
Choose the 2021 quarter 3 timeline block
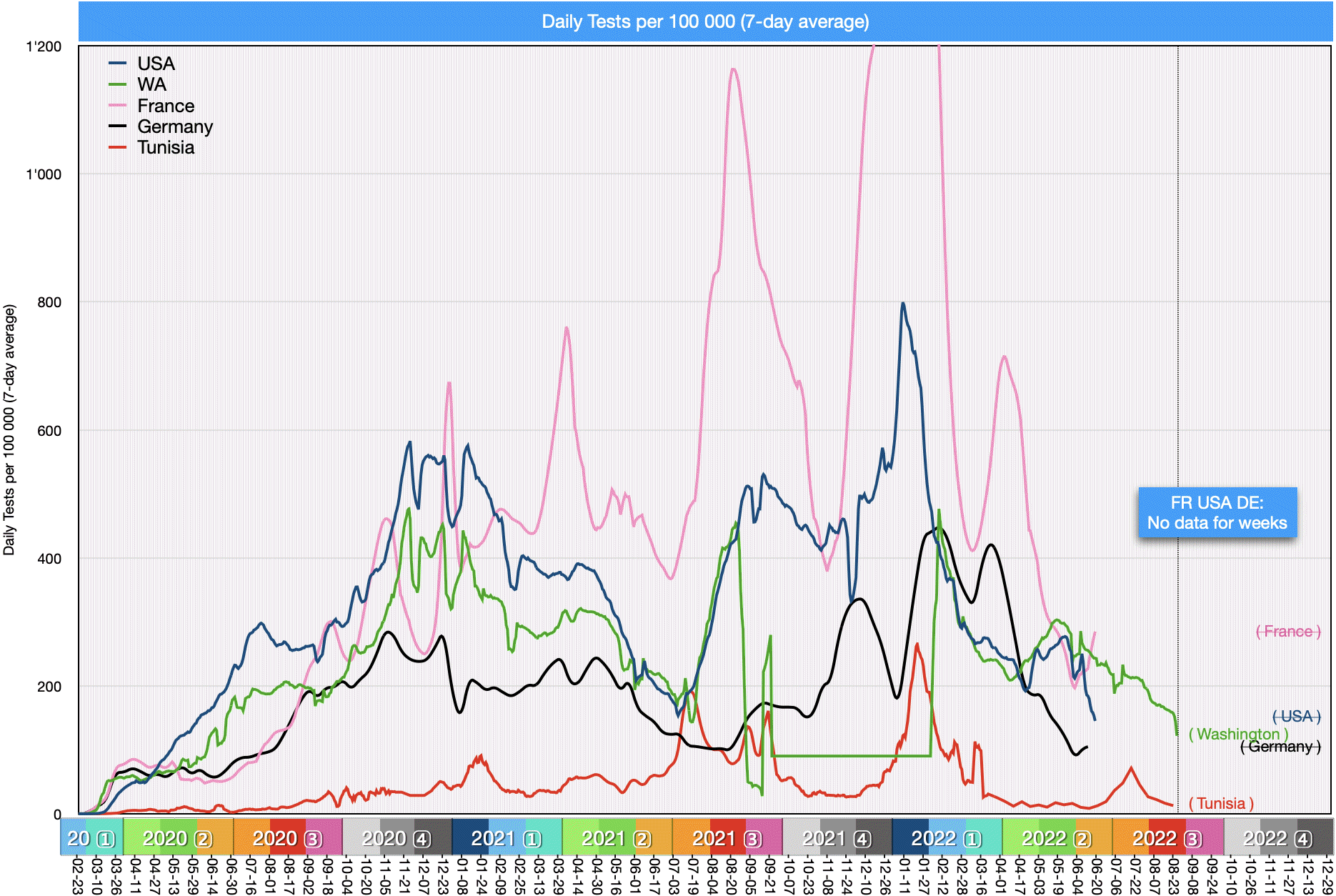727,837
